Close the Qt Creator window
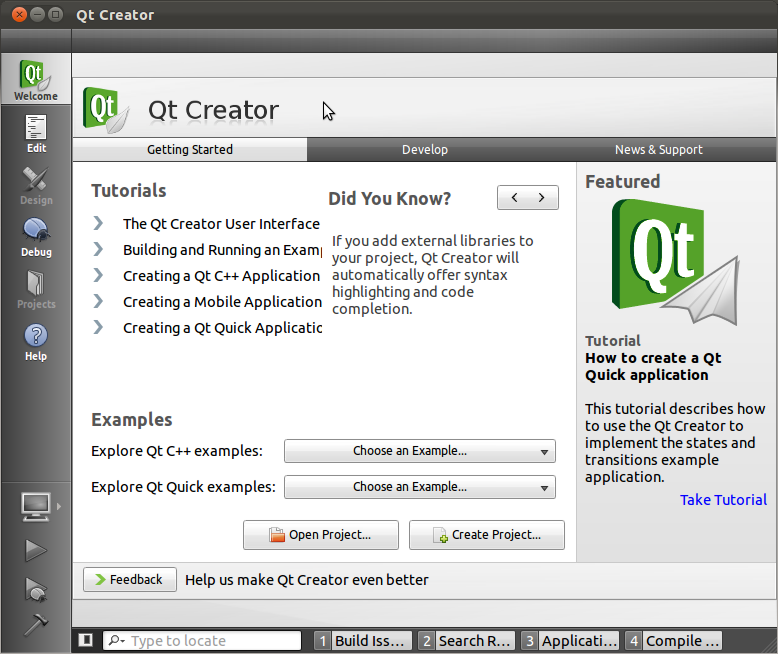The image size is (778, 654). click(x=19, y=14)
